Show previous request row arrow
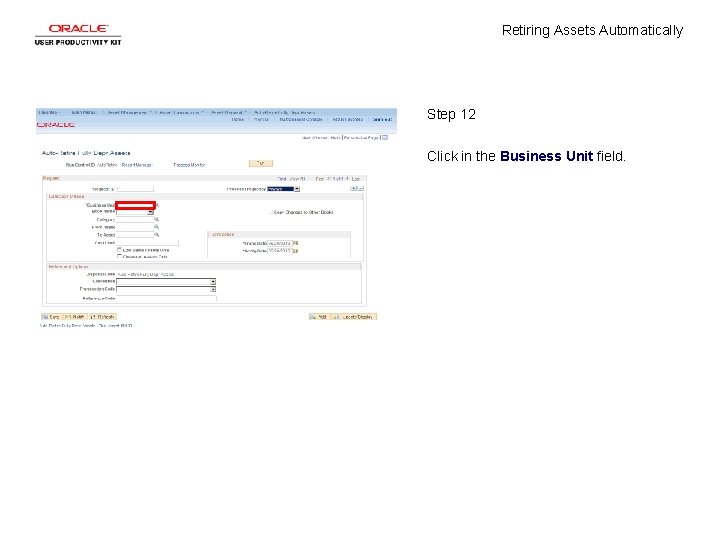 (329, 179)
